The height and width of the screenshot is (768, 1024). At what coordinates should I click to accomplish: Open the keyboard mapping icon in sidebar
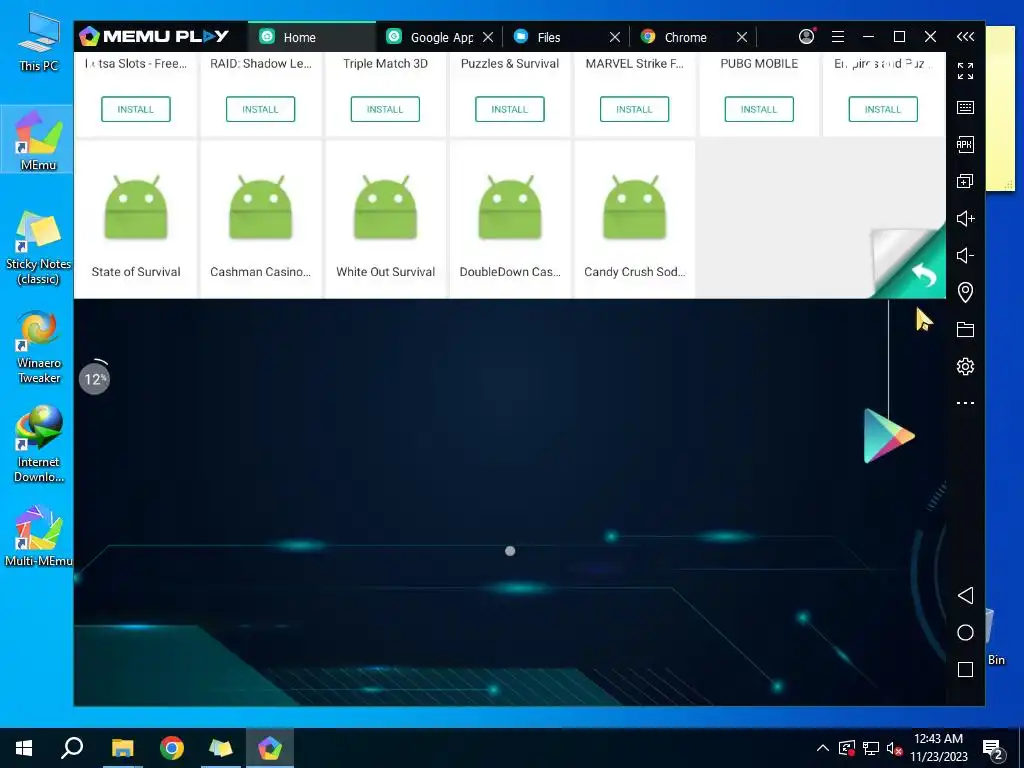pyautogui.click(x=965, y=108)
